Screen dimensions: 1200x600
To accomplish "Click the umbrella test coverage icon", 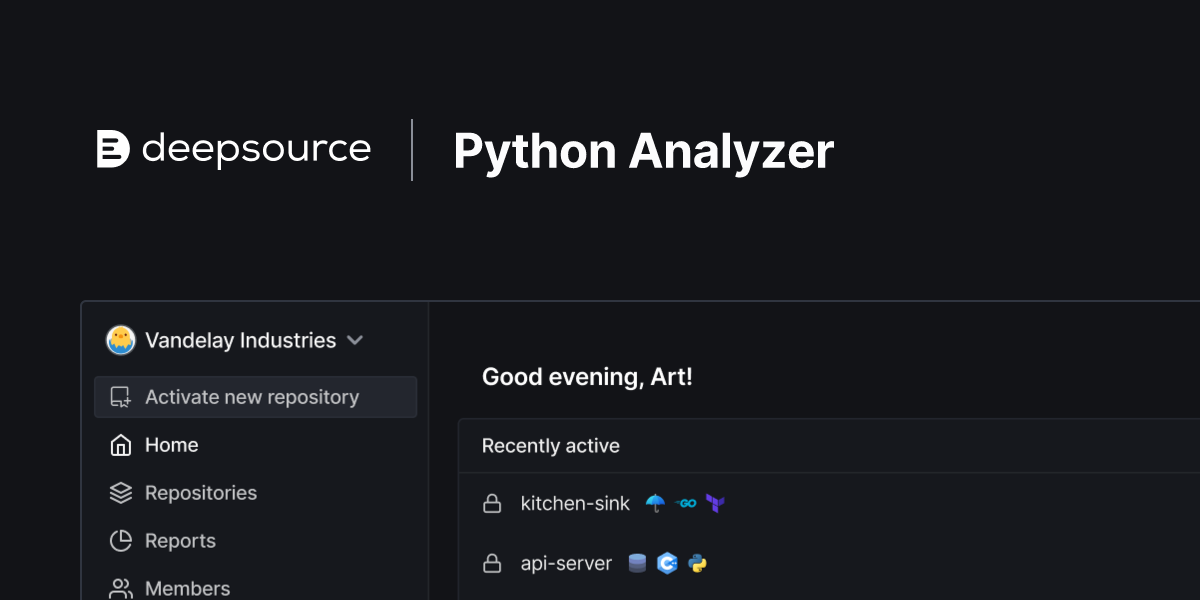I will click(x=655, y=503).
